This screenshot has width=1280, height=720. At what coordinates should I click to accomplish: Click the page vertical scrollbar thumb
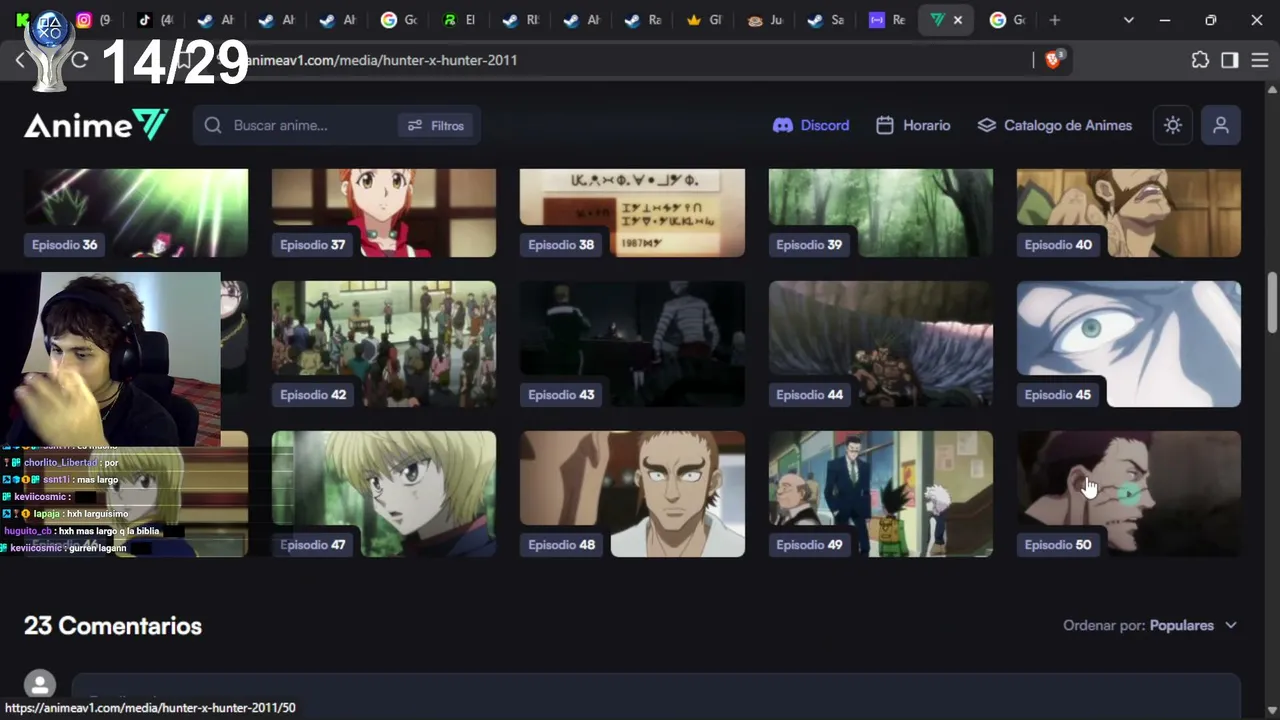pos(1272,302)
